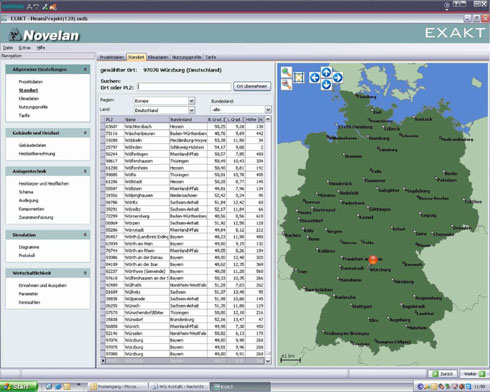
Task: Open Heizkörper und Heizflächen in navigation
Action: coord(44,183)
